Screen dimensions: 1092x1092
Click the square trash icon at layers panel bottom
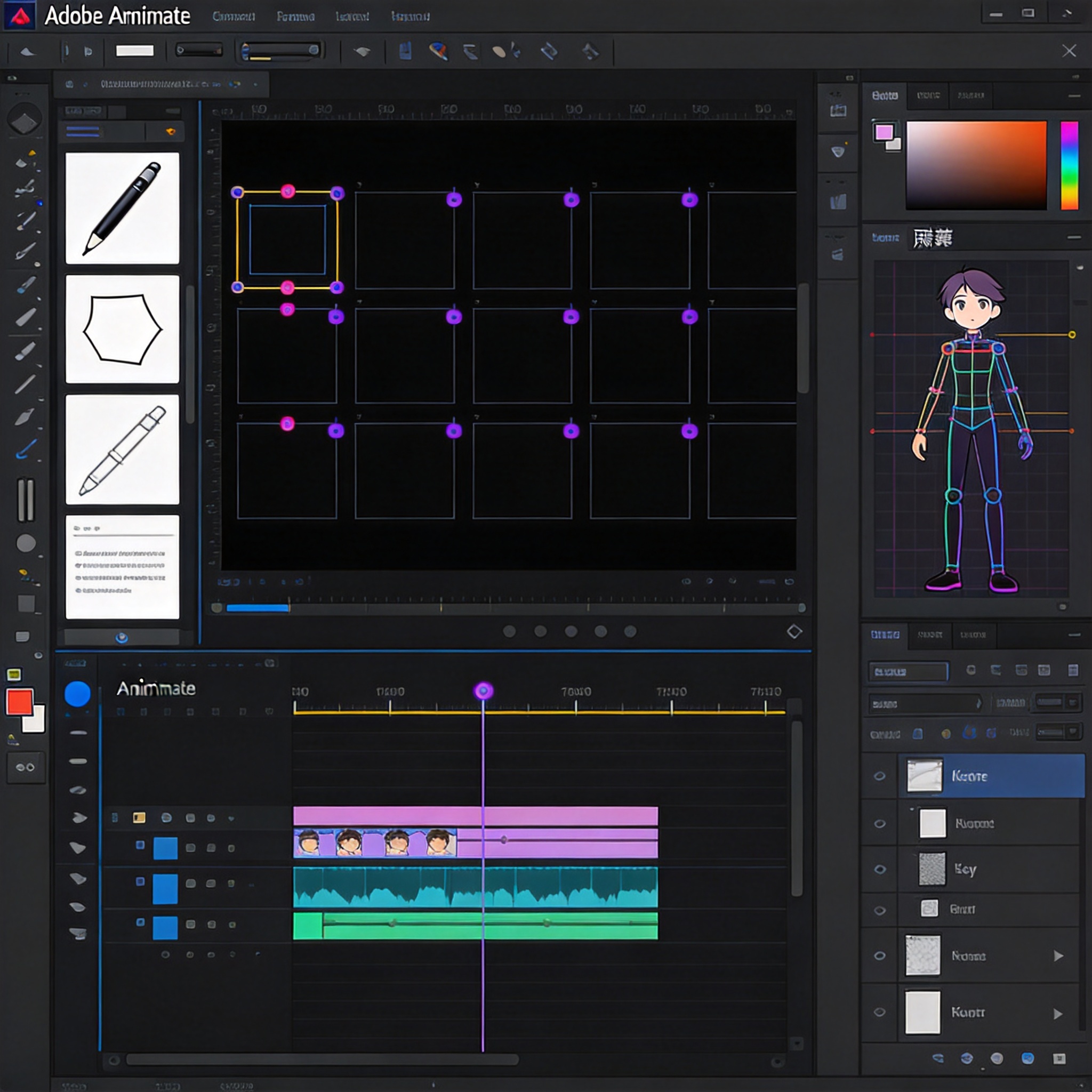pos(1059,1058)
